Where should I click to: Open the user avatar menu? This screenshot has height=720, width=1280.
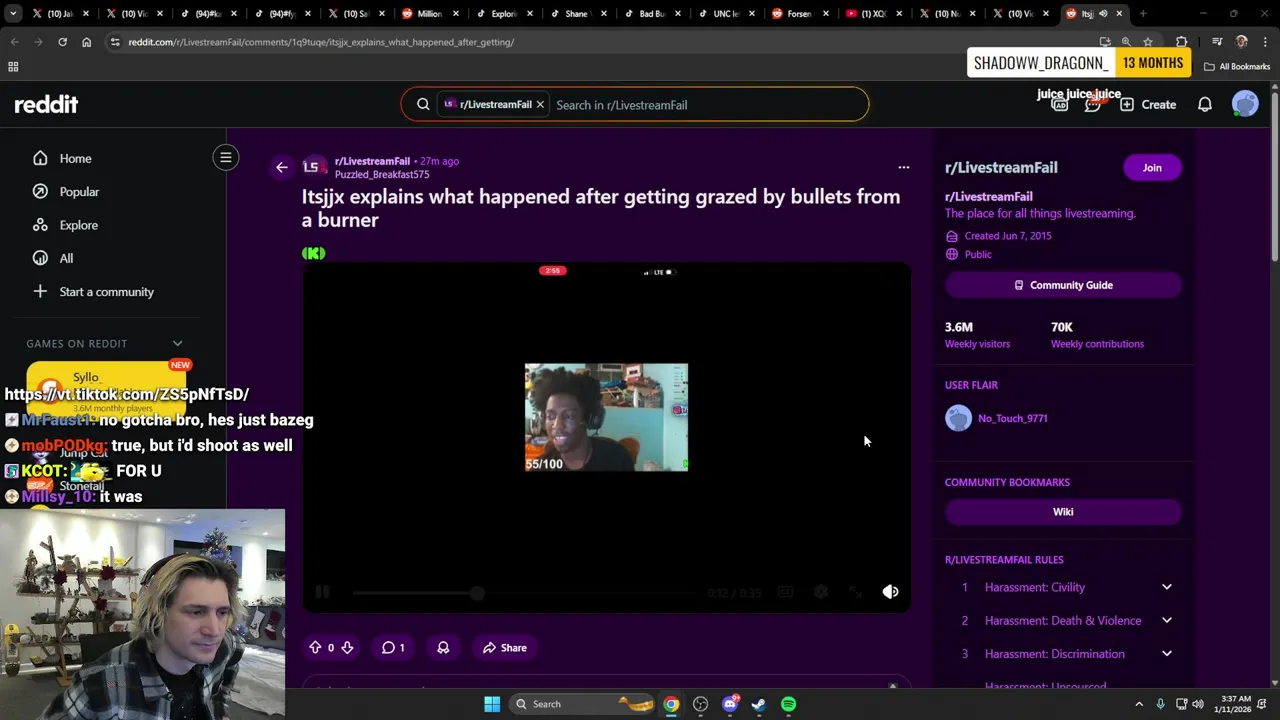coord(1245,104)
